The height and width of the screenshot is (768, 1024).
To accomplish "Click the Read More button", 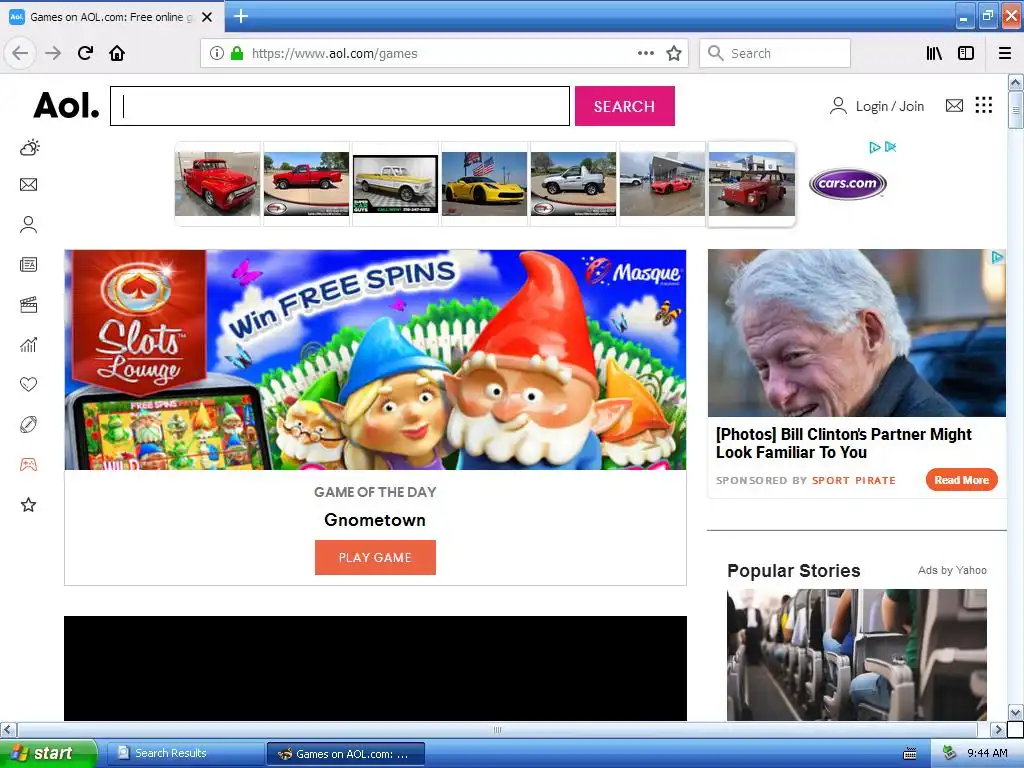I will [961, 480].
